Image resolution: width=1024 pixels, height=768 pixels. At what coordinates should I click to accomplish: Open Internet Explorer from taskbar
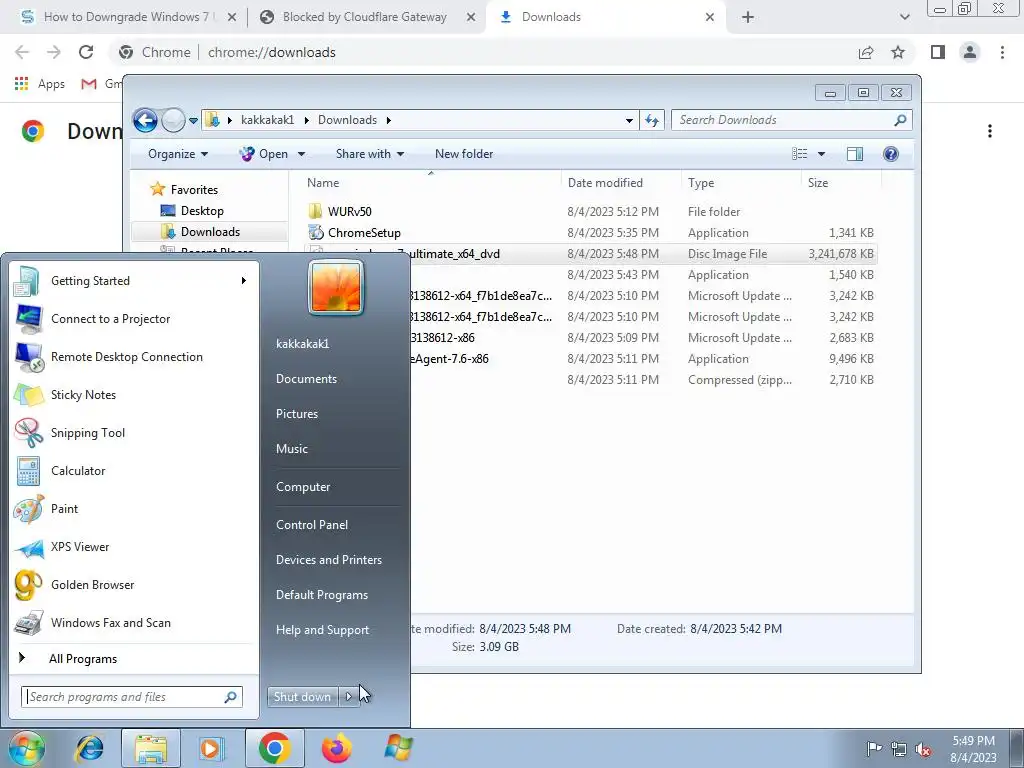point(90,748)
